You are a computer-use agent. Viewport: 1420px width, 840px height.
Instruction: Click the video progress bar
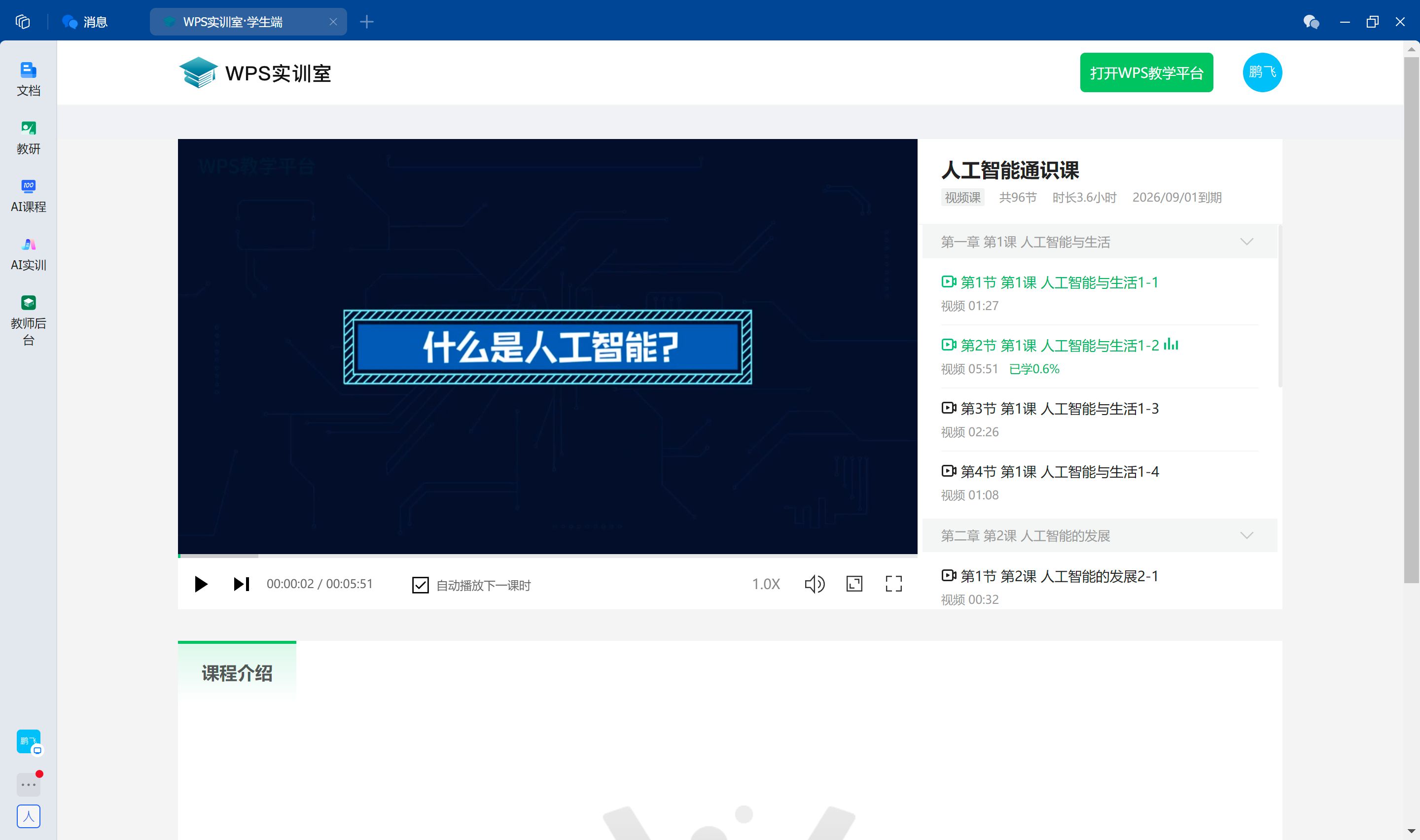(547, 556)
